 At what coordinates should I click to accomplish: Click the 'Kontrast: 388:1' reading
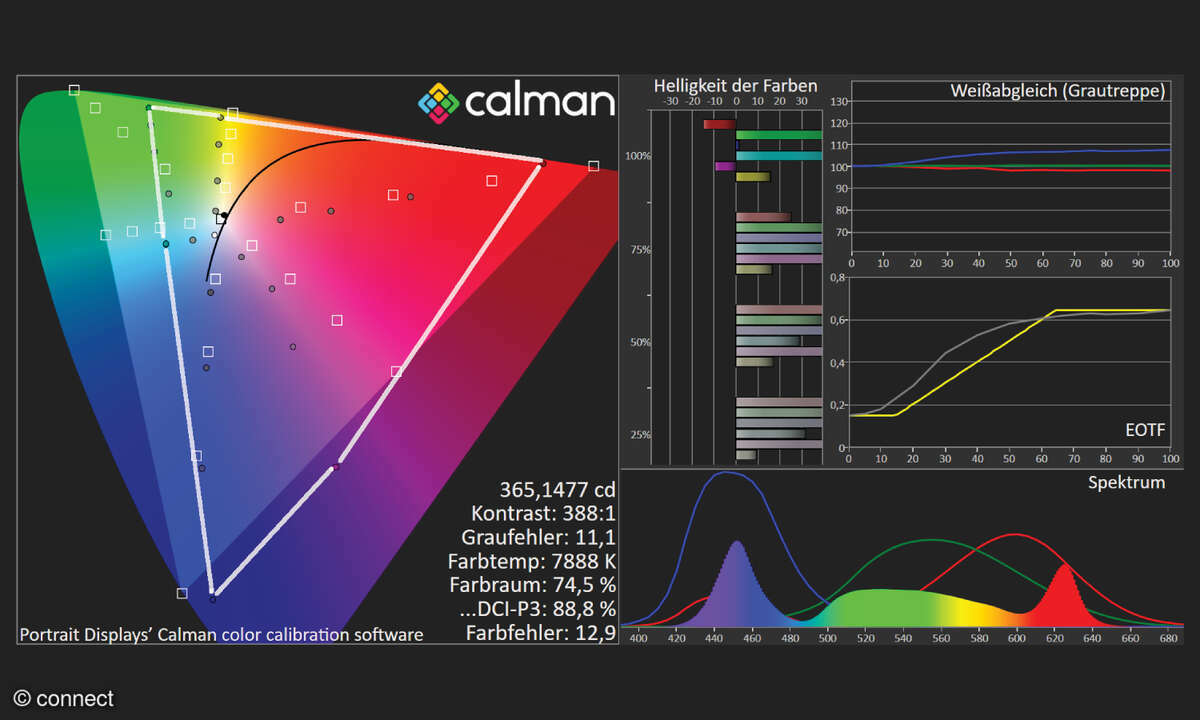543,513
